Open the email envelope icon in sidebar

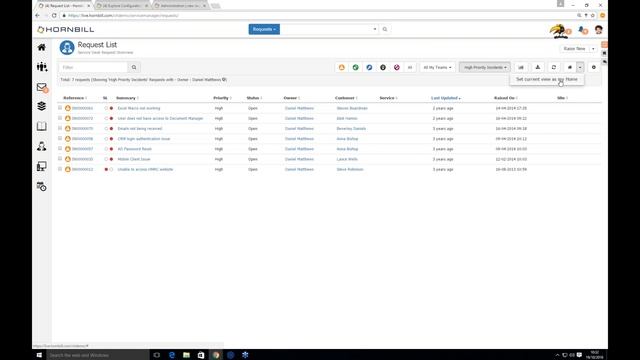[42, 87]
